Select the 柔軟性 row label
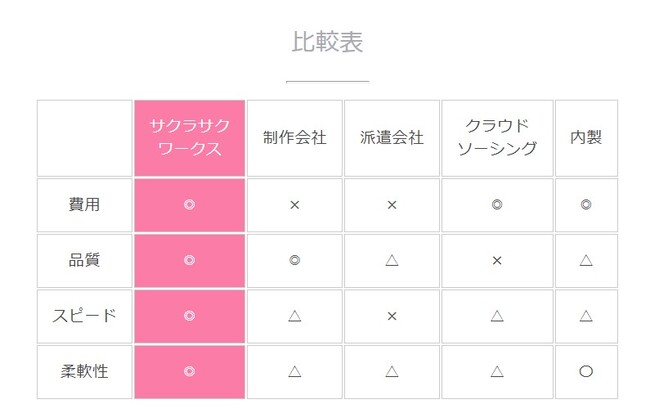 point(84,371)
